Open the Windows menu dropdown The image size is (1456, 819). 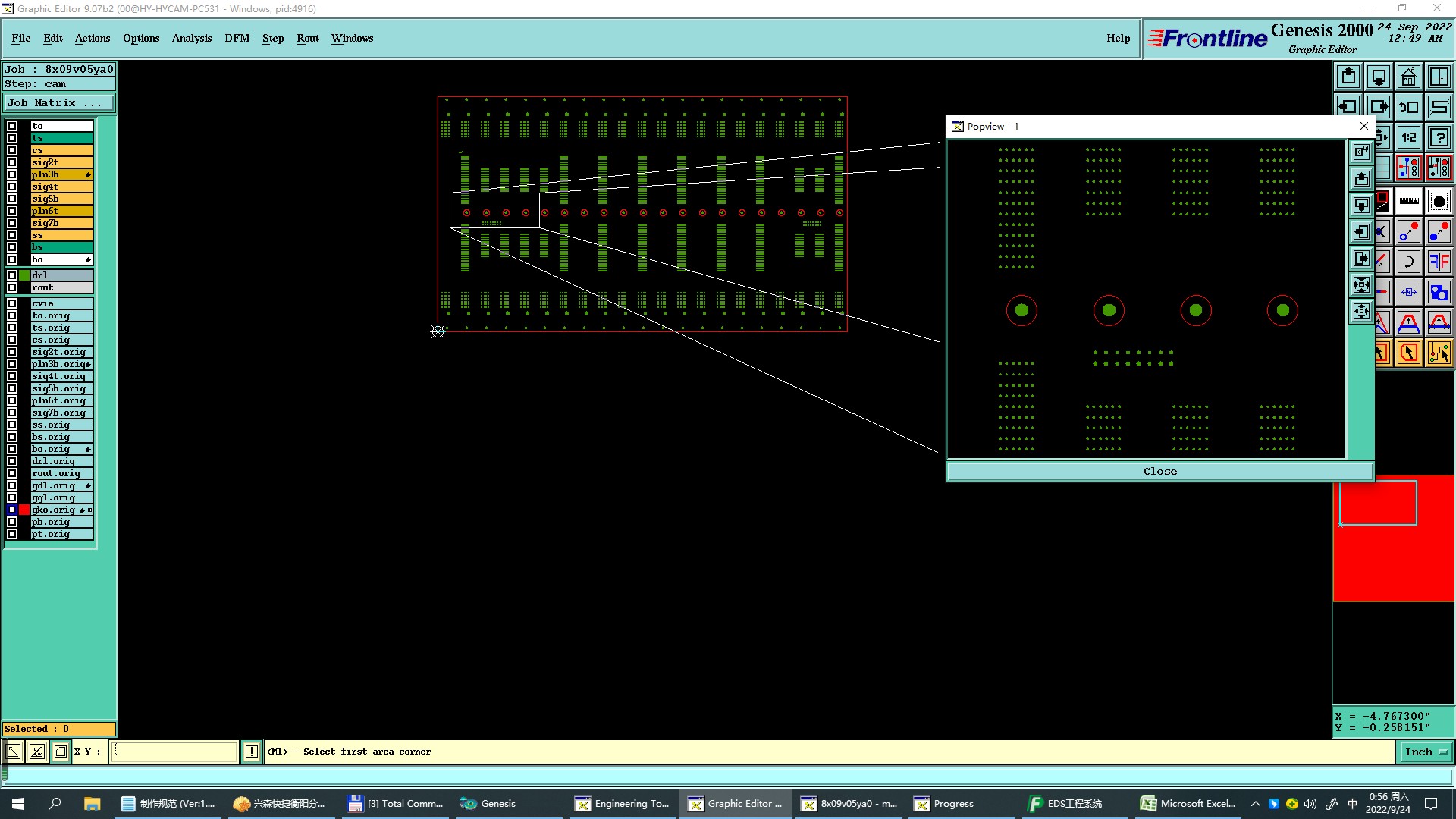352,38
